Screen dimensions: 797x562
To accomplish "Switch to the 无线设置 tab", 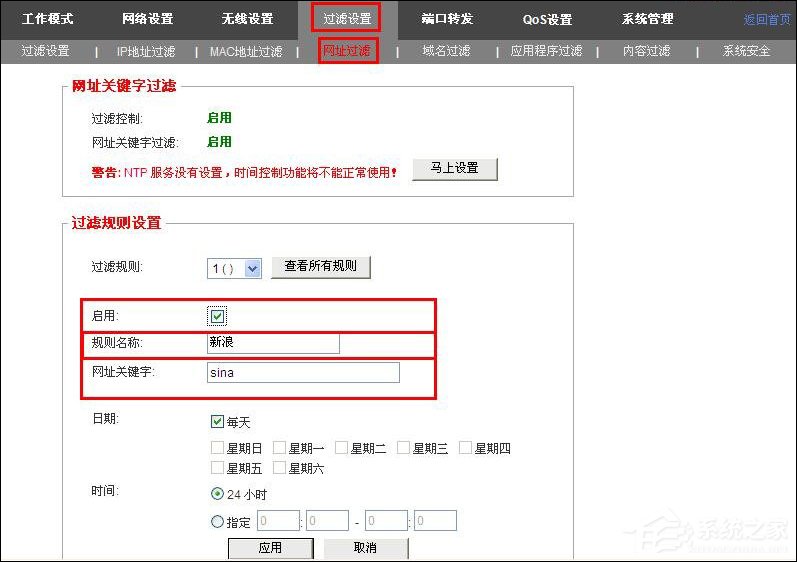I will coord(247,19).
